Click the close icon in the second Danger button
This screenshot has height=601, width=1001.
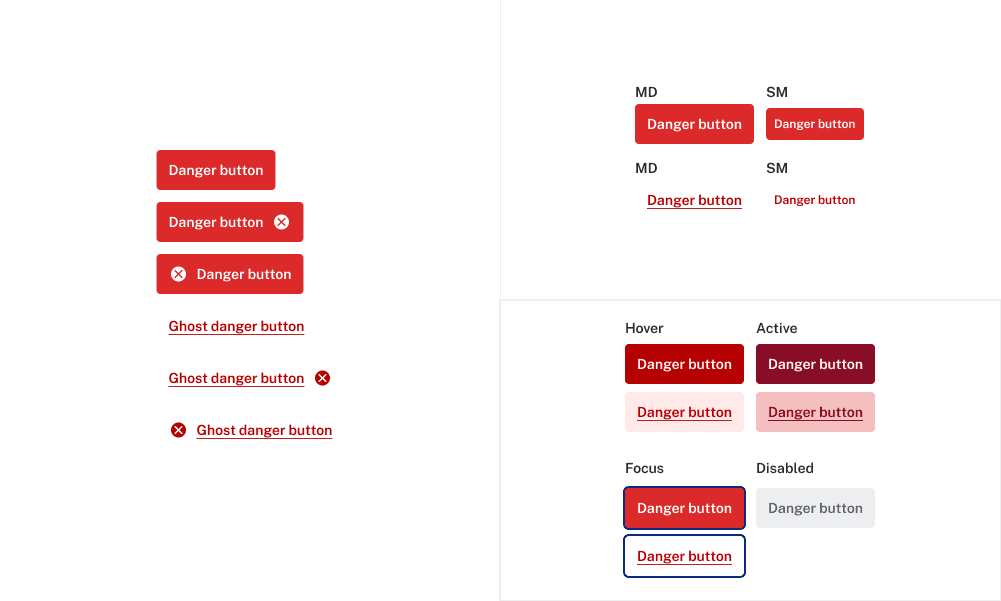pyautogui.click(x=281, y=222)
